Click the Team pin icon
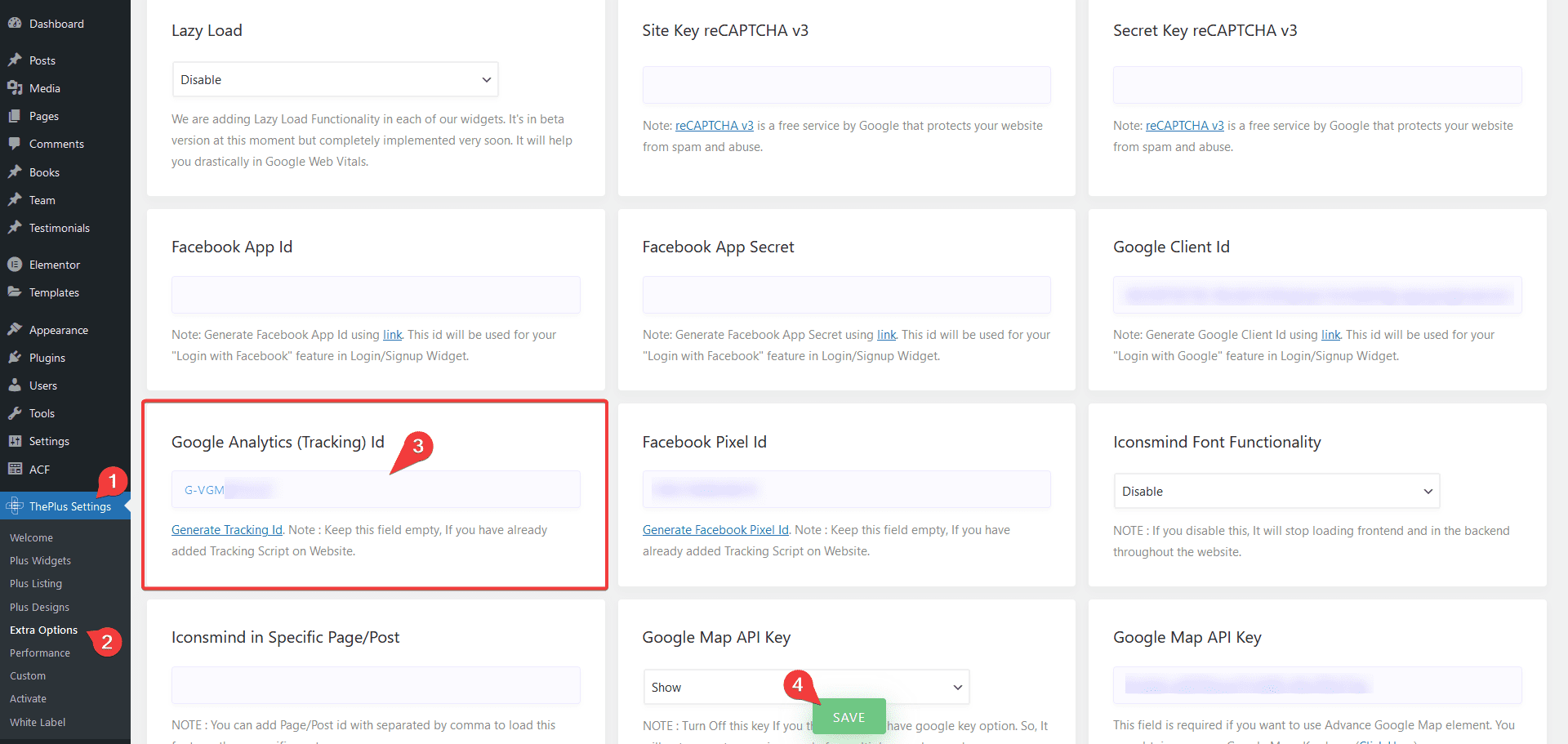The height and width of the screenshot is (744, 1568). (x=15, y=200)
